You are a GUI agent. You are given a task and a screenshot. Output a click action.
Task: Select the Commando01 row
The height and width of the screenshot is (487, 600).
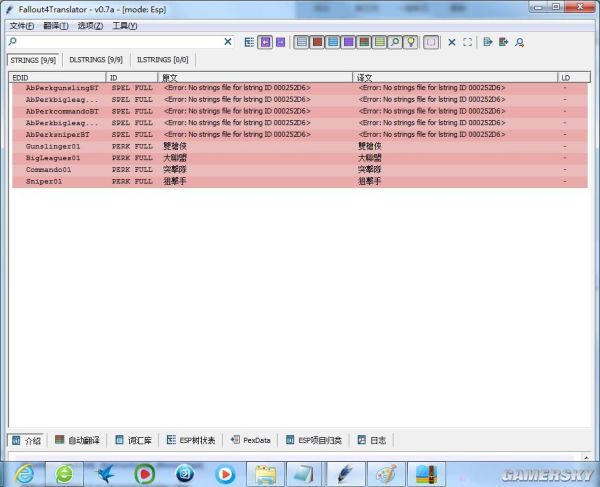click(x=300, y=169)
